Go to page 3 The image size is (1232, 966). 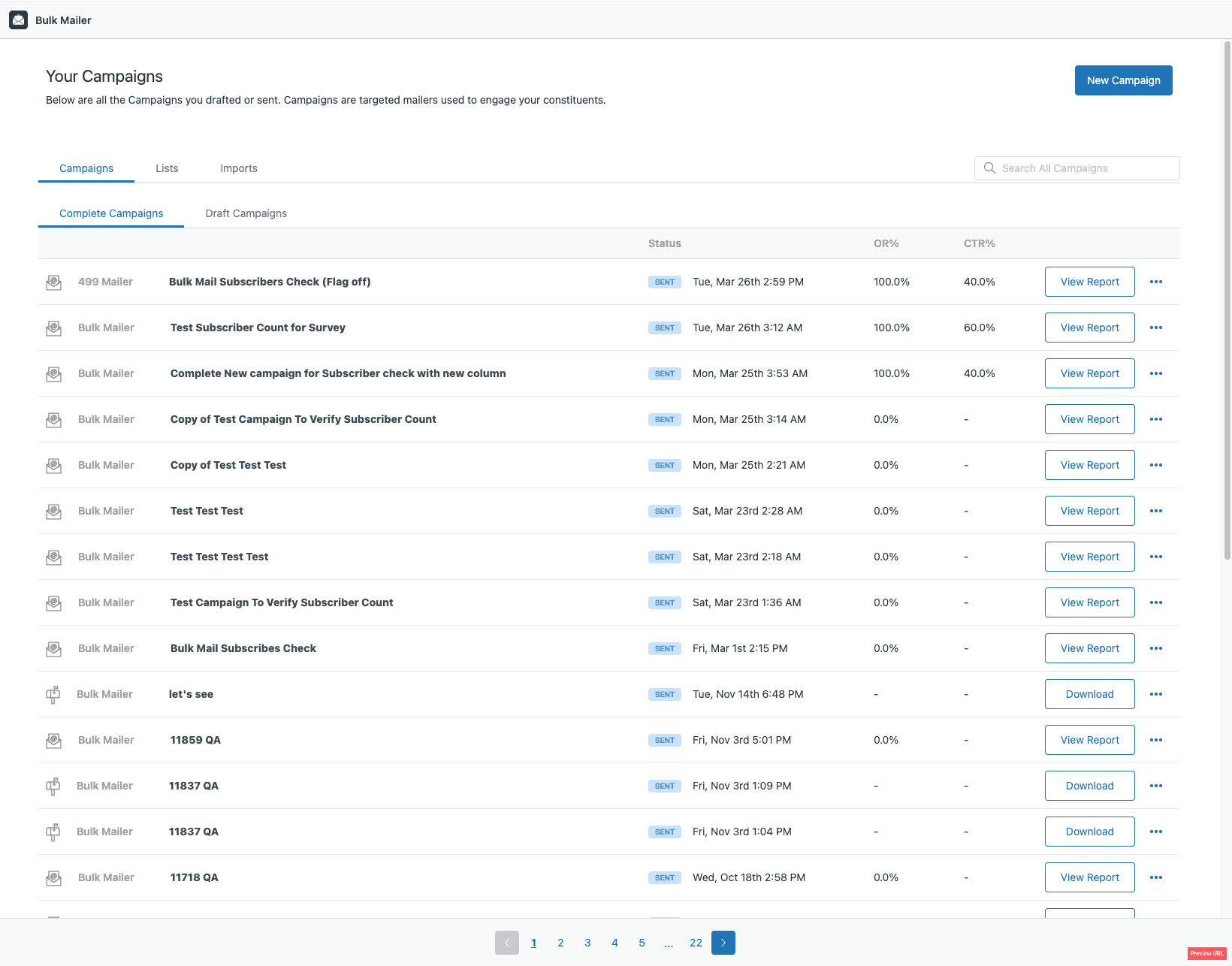click(x=587, y=943)
